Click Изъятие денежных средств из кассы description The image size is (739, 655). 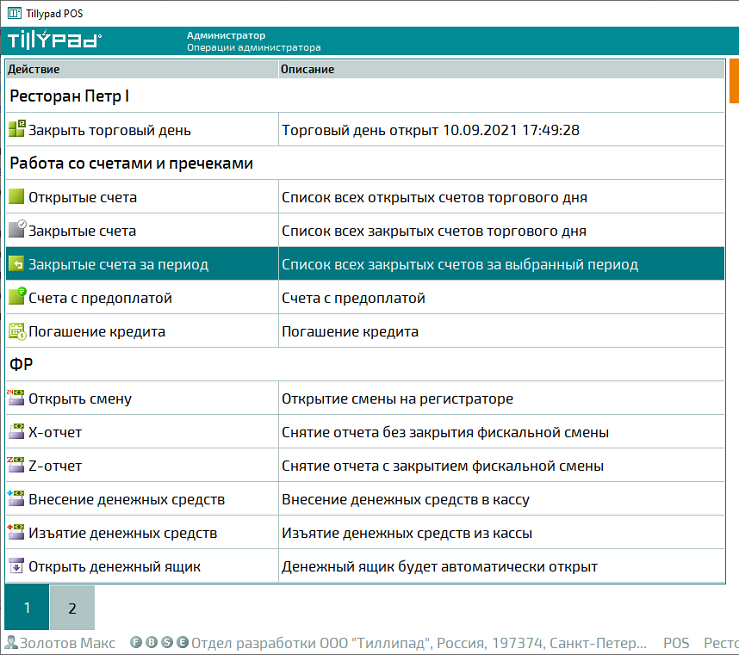[407, 533]
